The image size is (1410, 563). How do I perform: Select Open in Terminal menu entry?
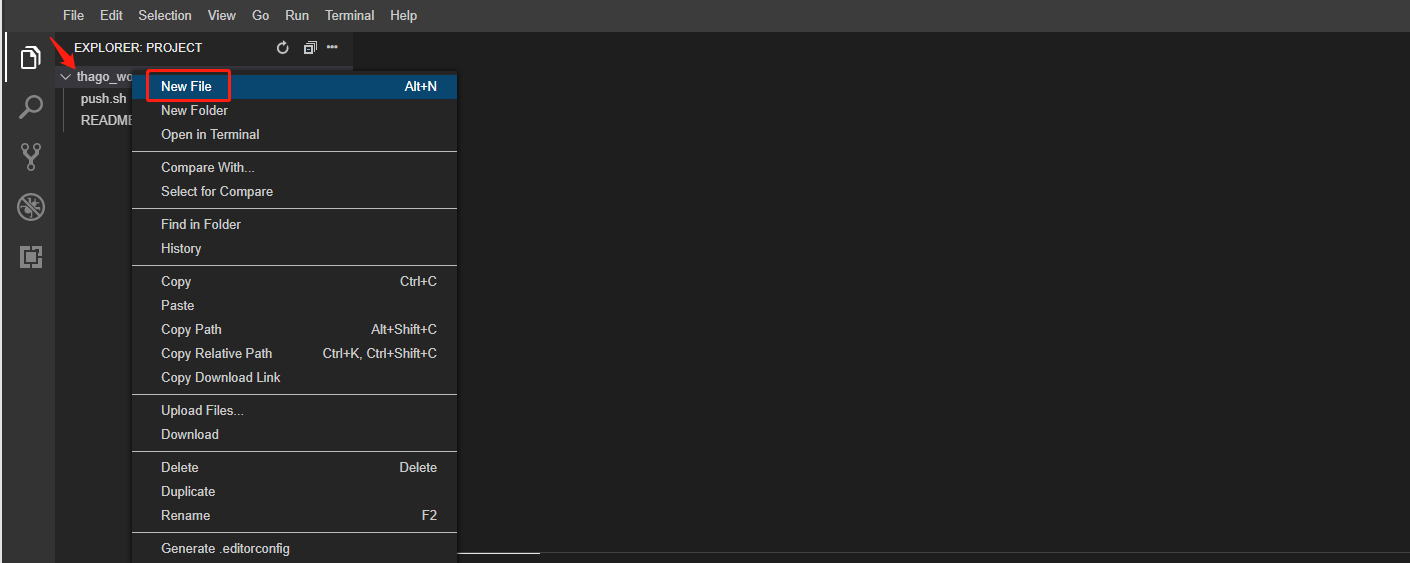(x=210, y=135)
